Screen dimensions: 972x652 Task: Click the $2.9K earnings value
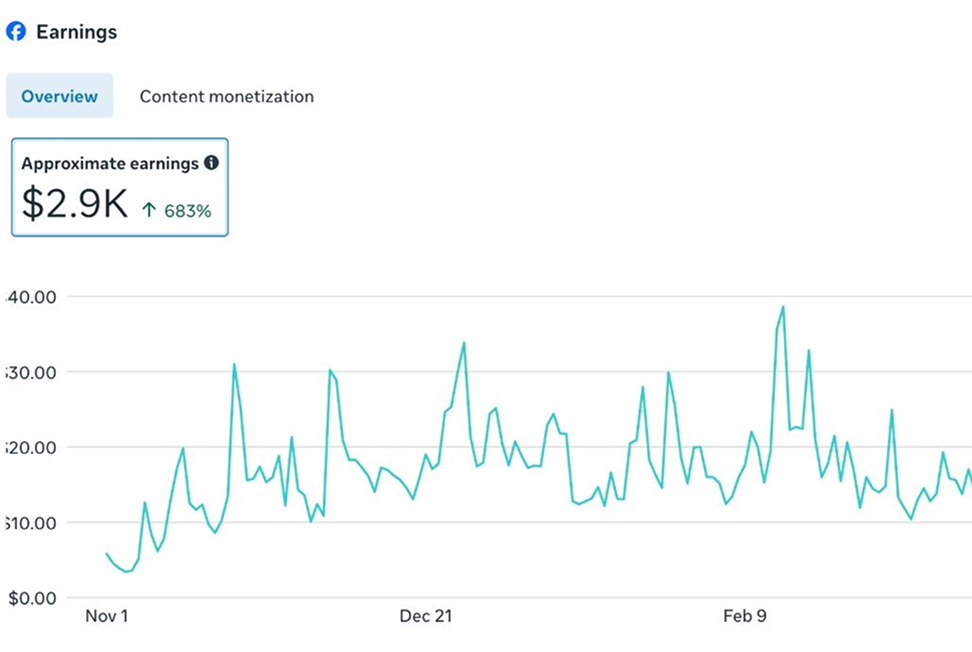point(74,203)
